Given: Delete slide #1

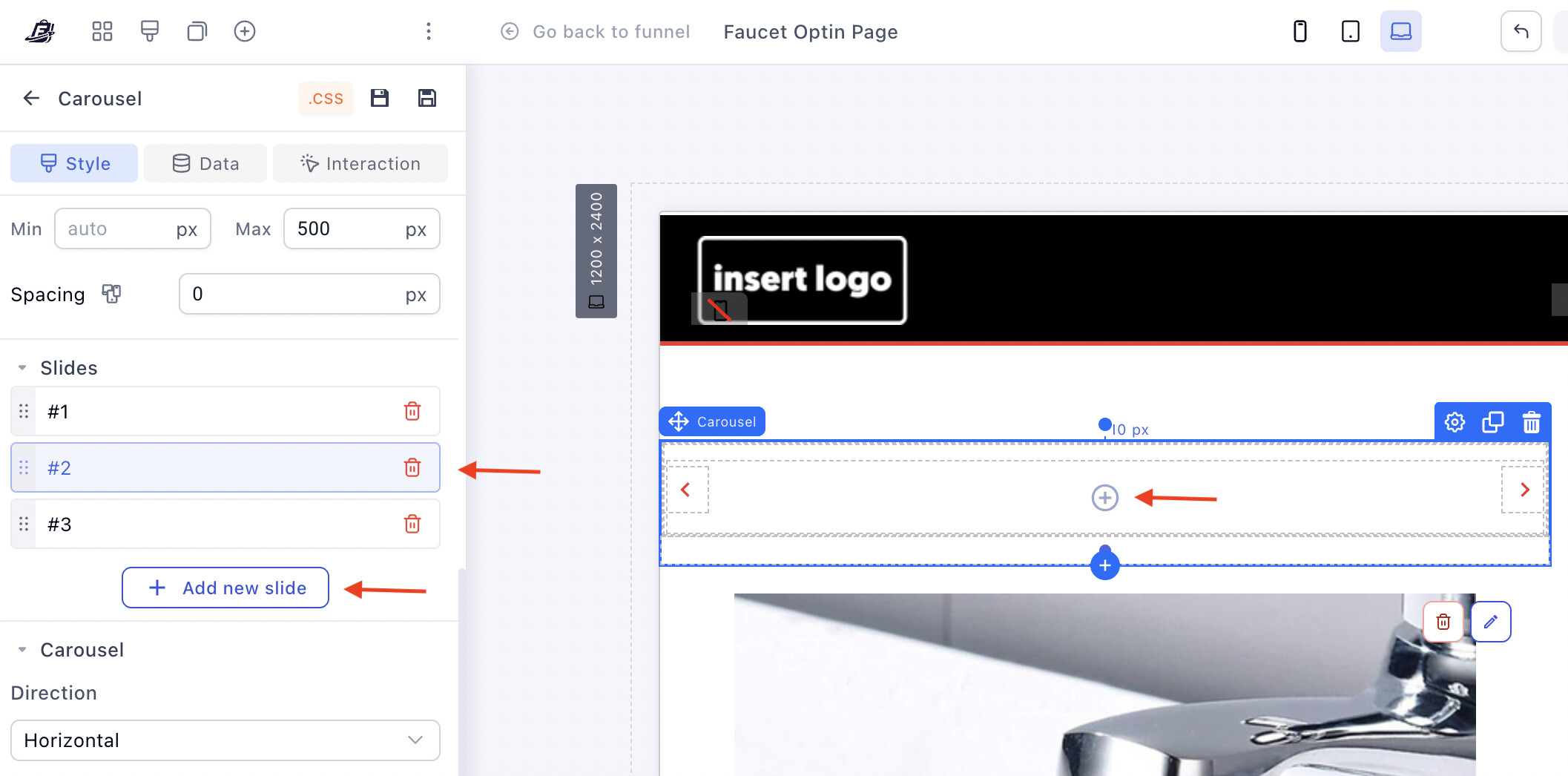Looking at the screenshot, I should coord(412,411).
